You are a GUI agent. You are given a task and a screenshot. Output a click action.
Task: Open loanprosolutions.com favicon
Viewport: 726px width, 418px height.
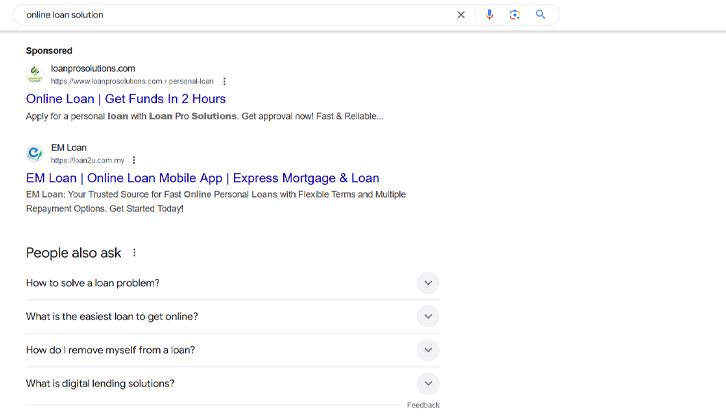coord(35,74)
